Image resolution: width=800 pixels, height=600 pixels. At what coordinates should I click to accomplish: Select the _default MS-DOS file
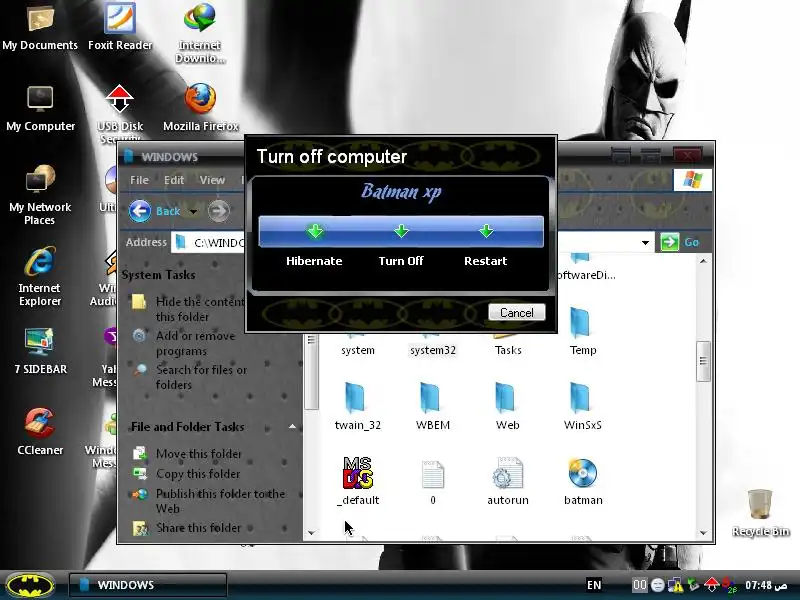point(358,481)
